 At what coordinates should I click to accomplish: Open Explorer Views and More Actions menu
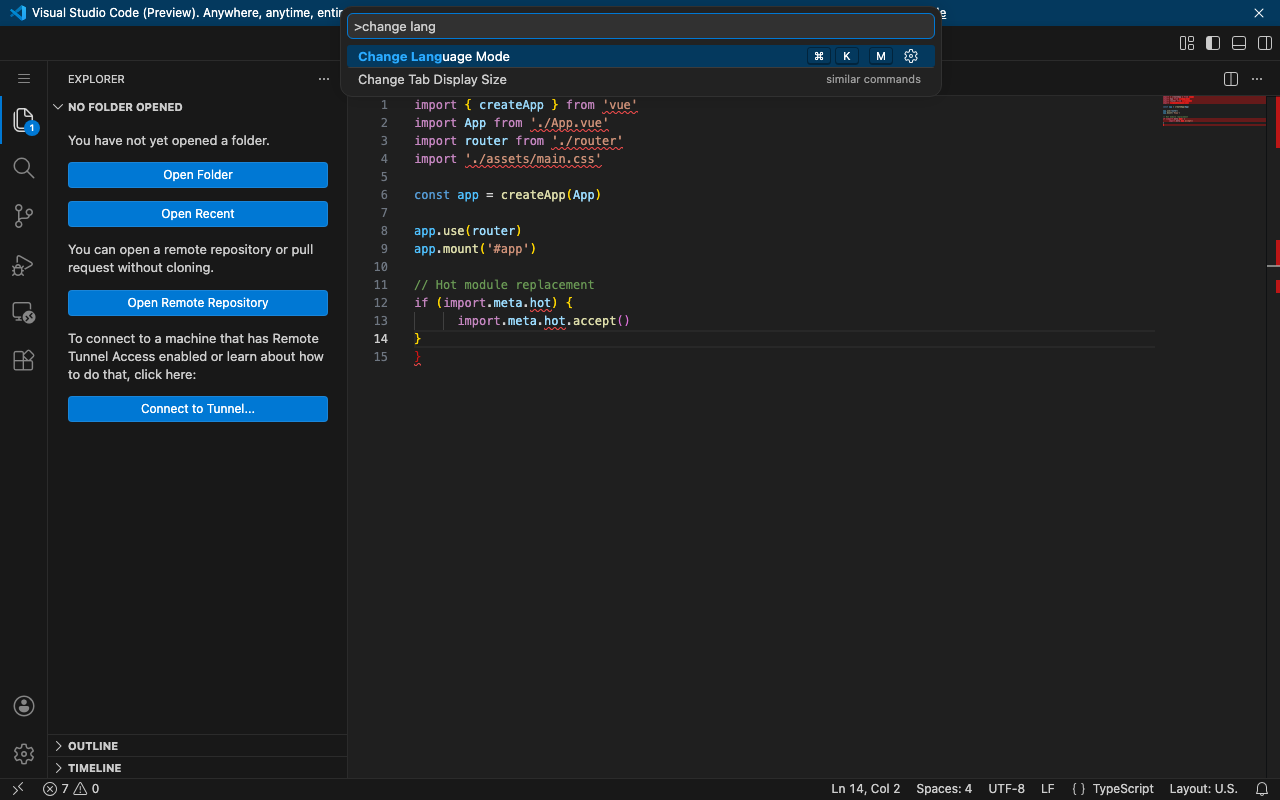tap(324, 79)
